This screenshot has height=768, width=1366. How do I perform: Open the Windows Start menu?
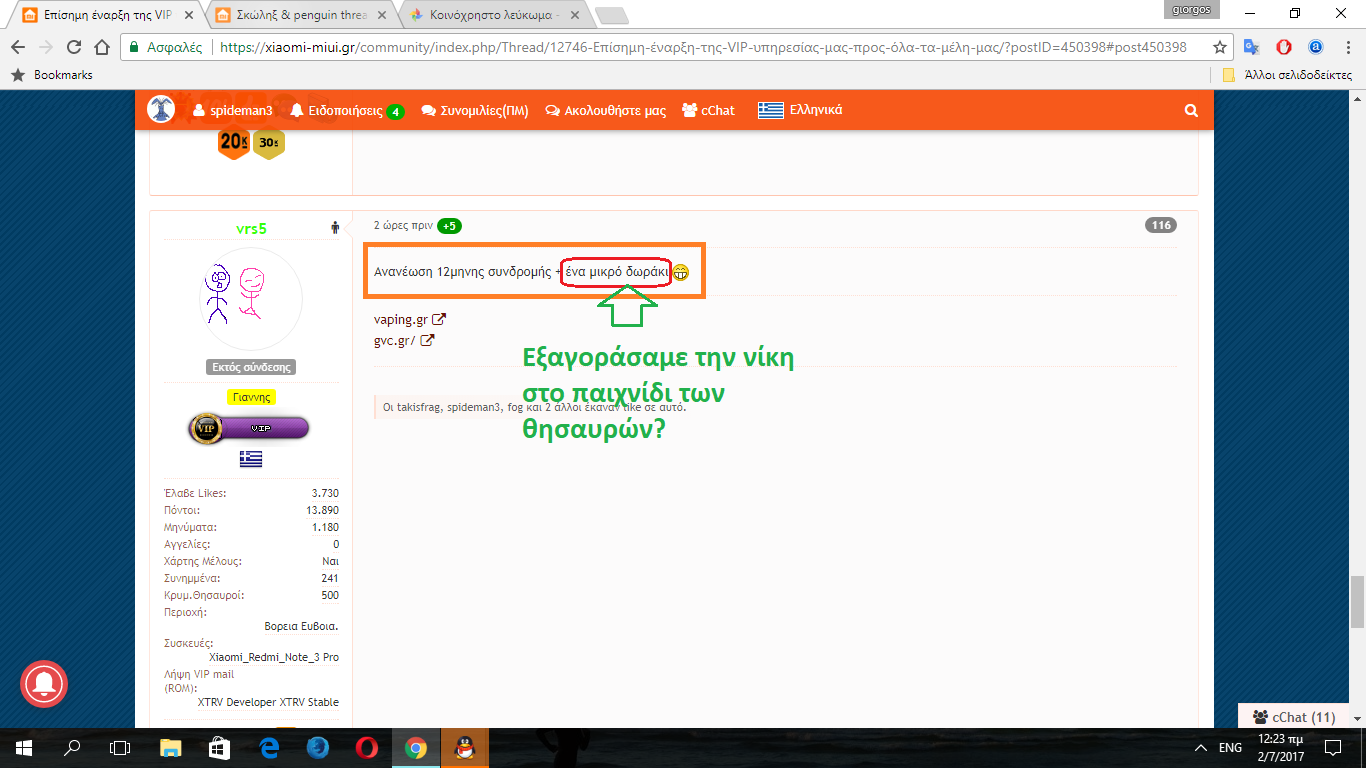23,747
